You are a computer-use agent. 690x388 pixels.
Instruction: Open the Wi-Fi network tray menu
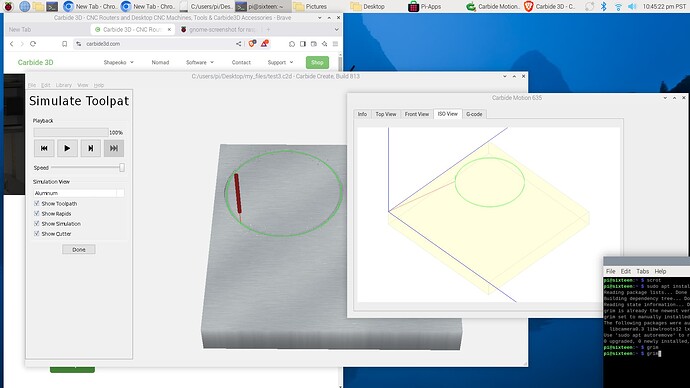[x=618, y=7]
